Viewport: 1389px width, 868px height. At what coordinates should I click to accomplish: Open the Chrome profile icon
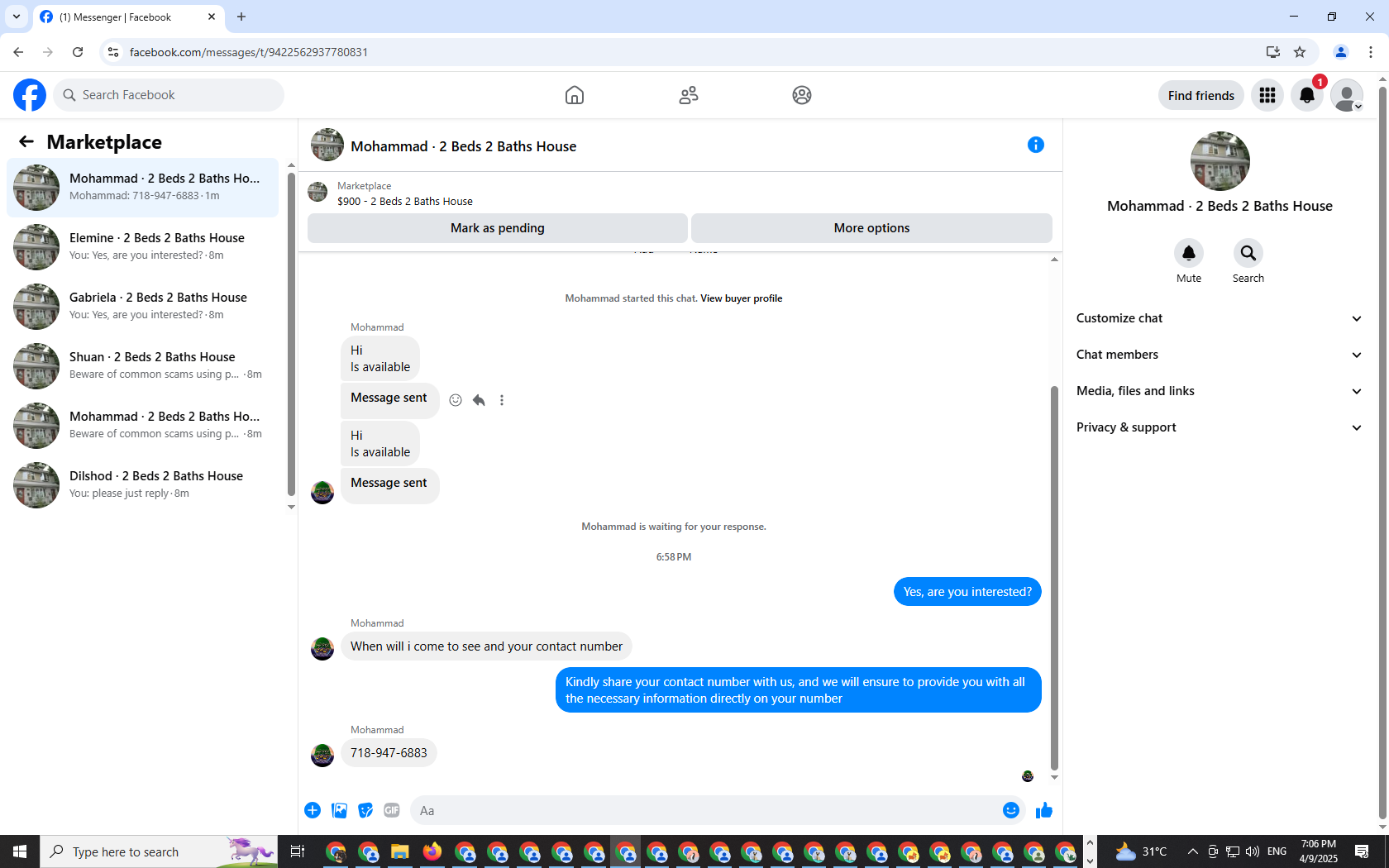click(1341, 52)
